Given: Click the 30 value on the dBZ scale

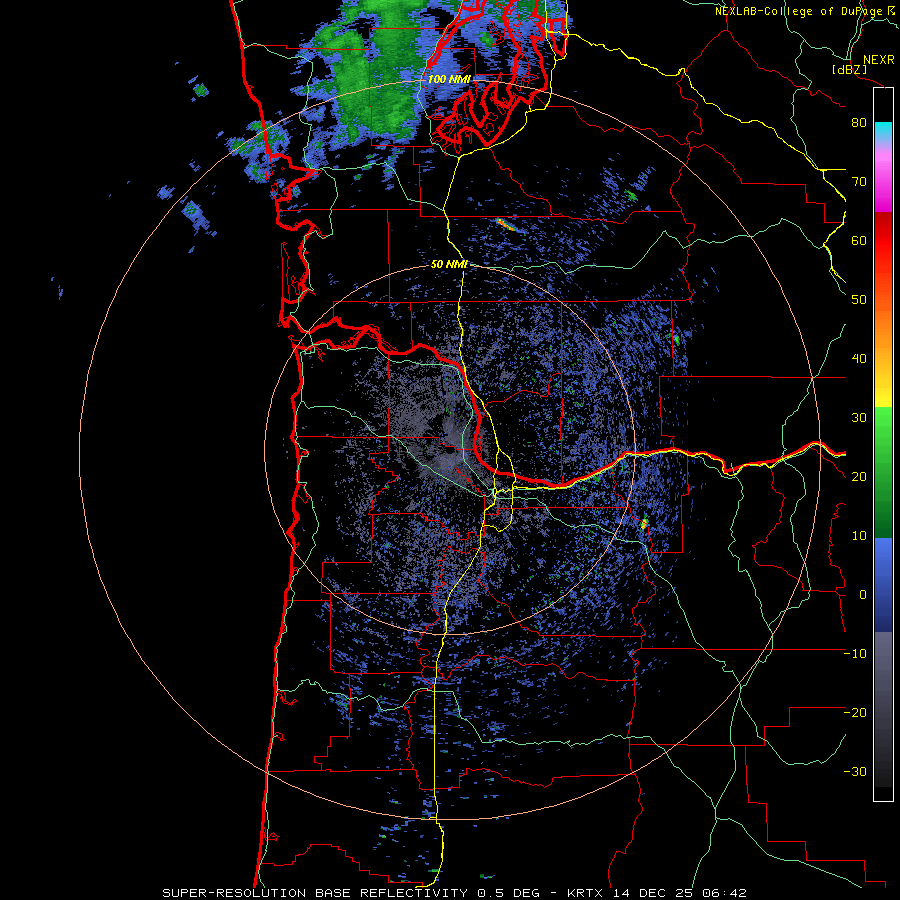Looking at the screenshot, I should [x=859, y=418].
